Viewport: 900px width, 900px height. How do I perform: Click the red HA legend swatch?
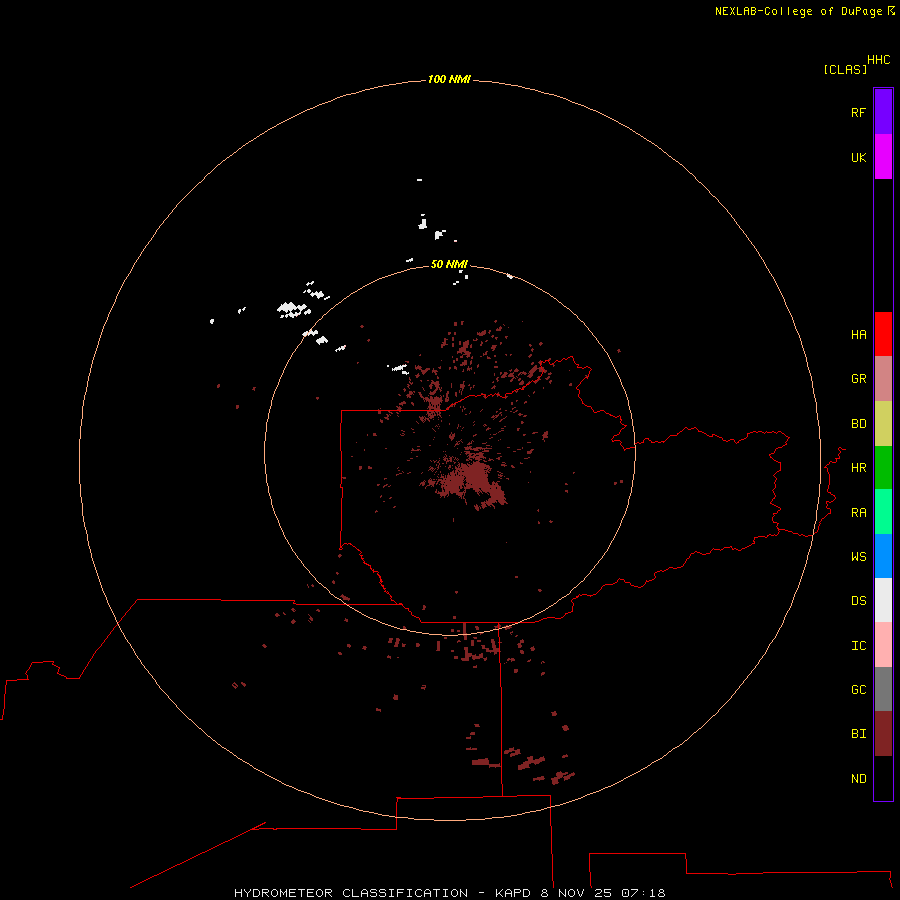883,334
